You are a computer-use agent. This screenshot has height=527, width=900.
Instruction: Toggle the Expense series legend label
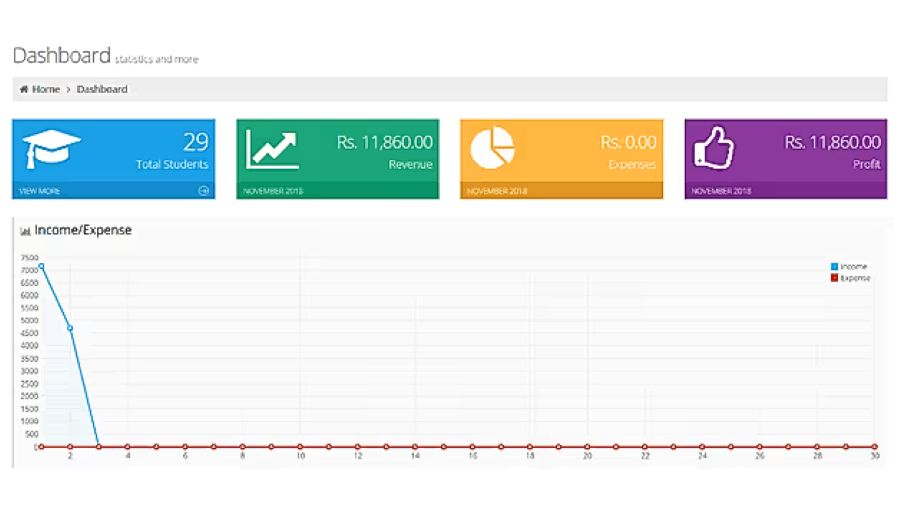click(856, 278)
